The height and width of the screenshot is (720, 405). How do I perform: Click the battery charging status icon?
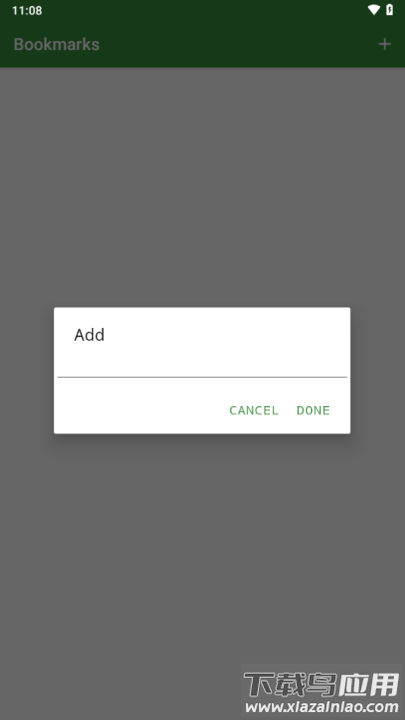click(389, 10)
